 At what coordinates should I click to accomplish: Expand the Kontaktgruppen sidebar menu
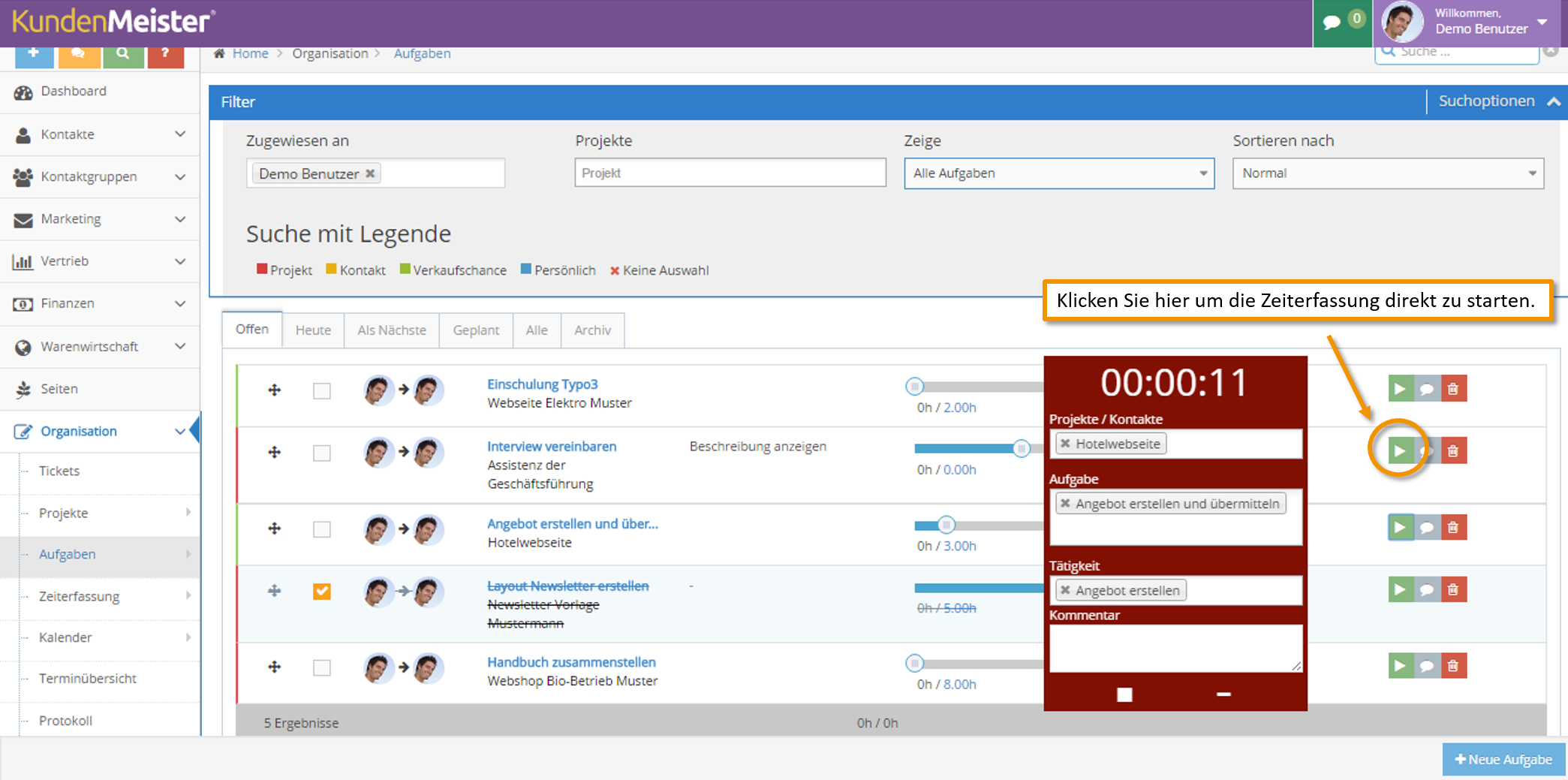pos(100,177)
